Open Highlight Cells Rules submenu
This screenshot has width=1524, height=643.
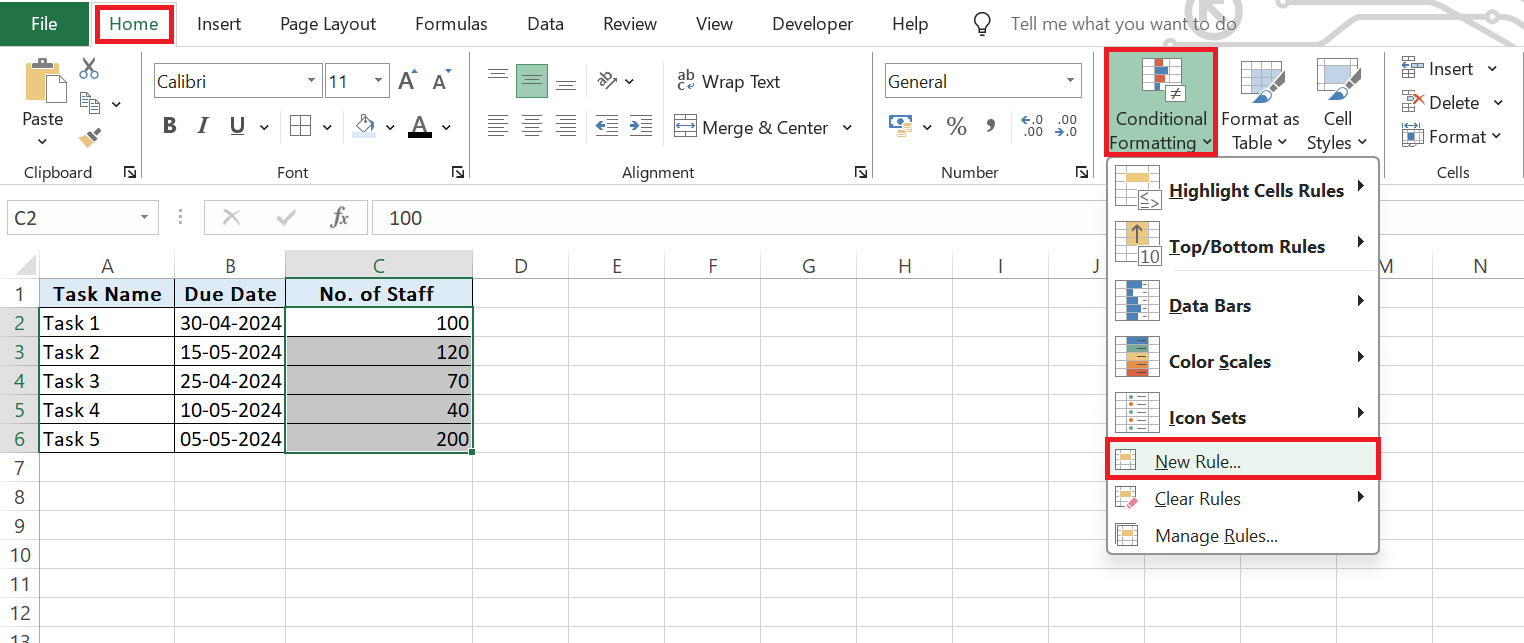coord(1242,191)
